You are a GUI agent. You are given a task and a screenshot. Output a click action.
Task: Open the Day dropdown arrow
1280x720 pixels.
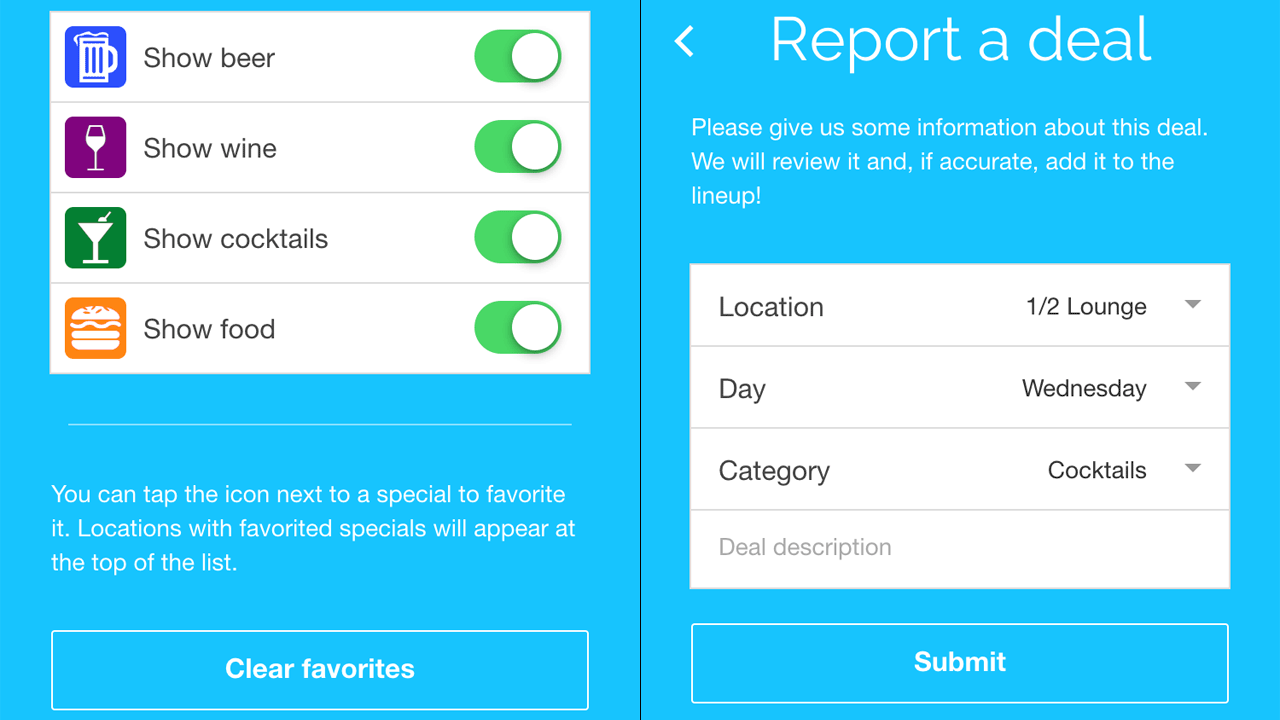tap(1192, 387)
